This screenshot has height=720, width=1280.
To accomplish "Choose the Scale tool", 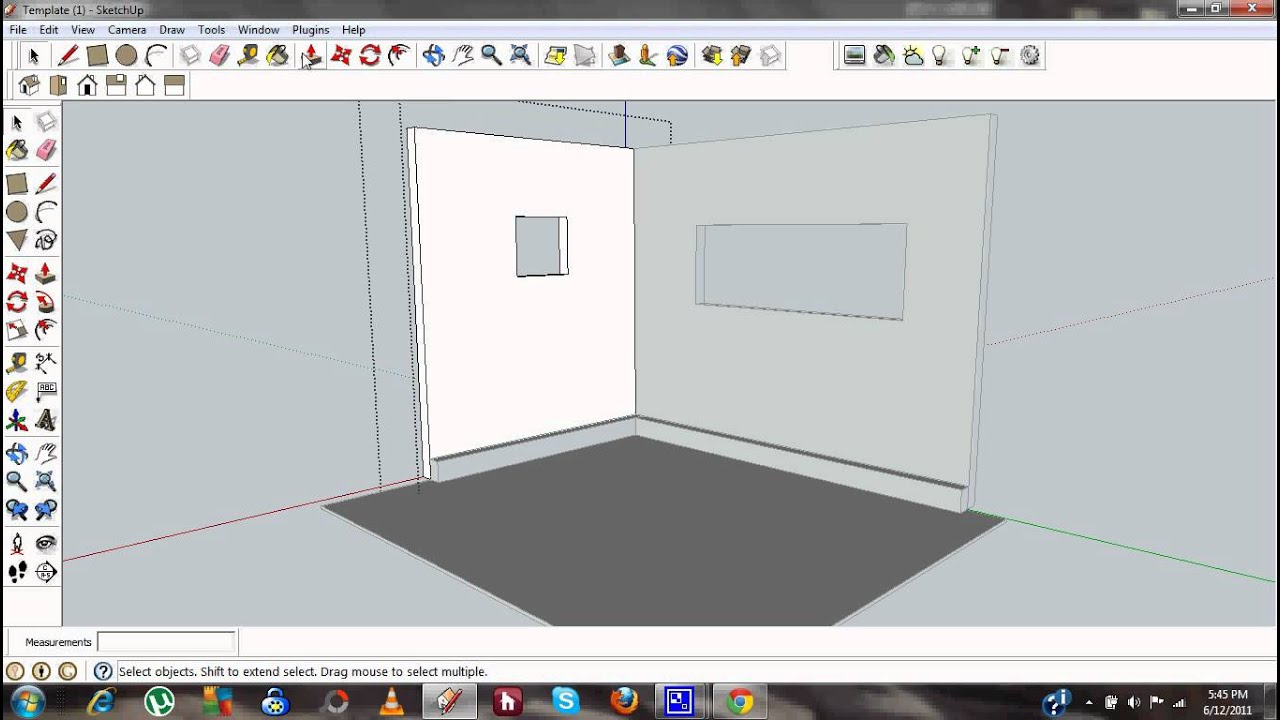I will point(17,330).
